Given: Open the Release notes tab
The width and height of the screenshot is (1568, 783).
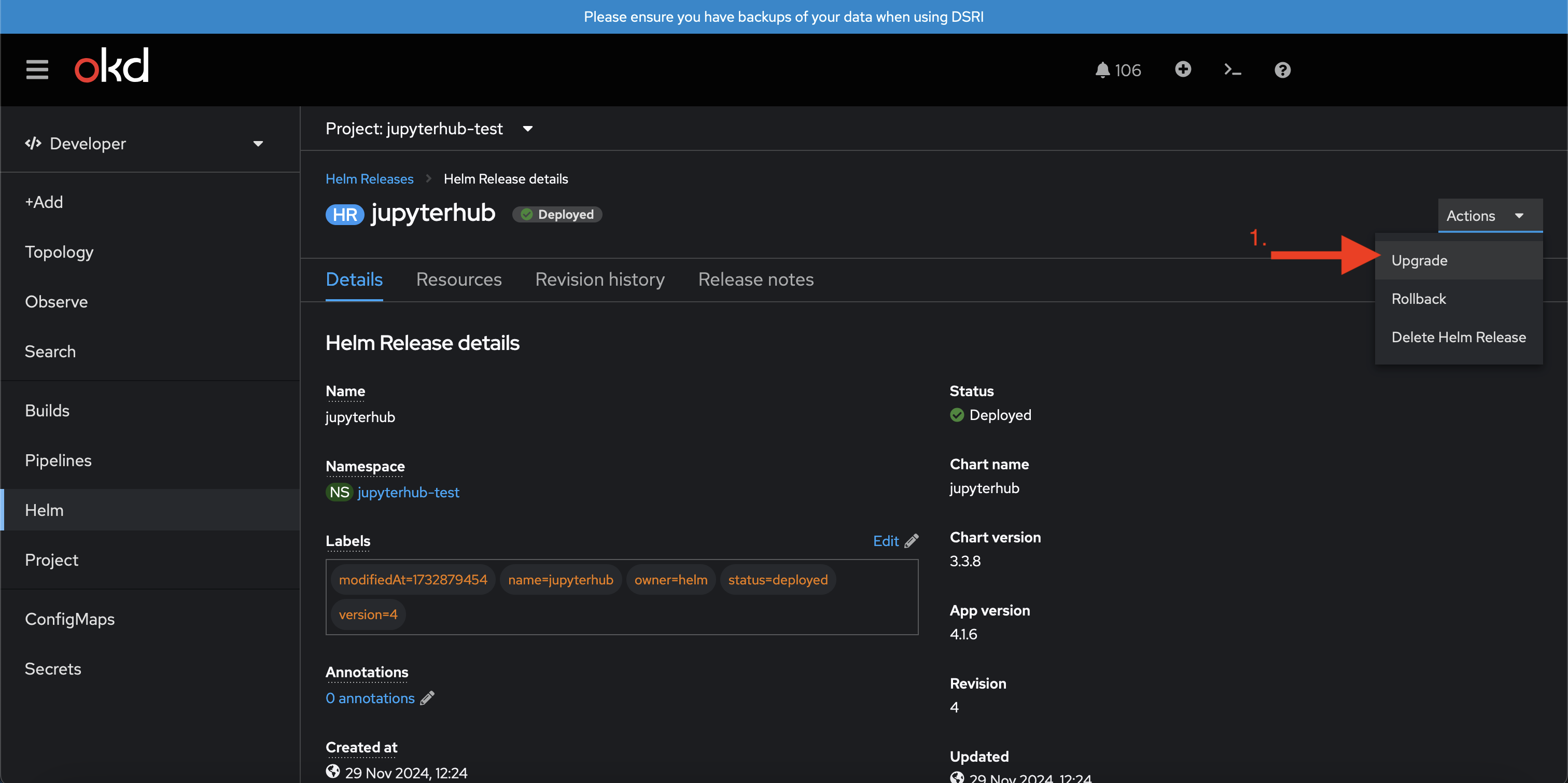Looking at the screenshot, I should 755,279.
